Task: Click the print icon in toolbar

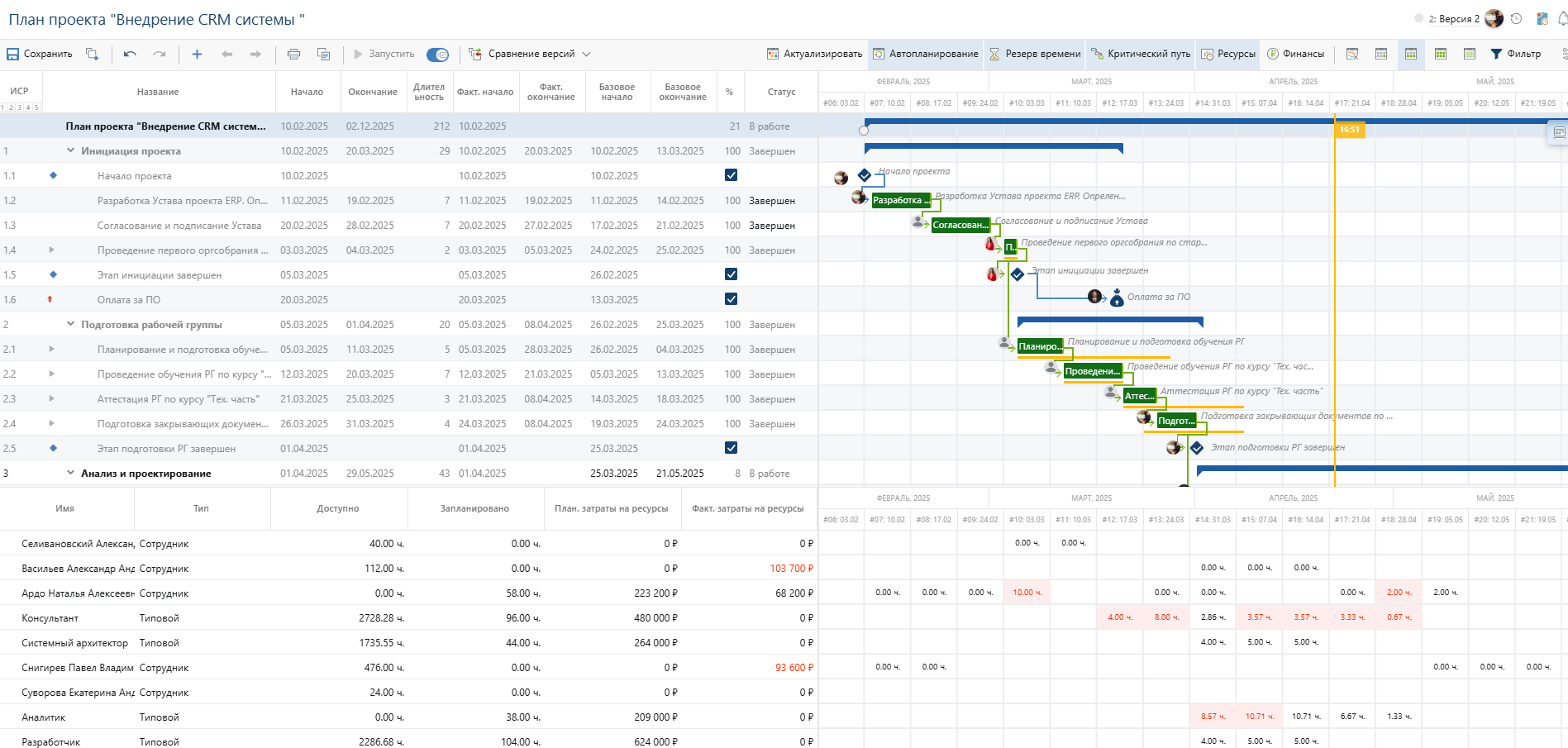Action: (x=293, y=54)
